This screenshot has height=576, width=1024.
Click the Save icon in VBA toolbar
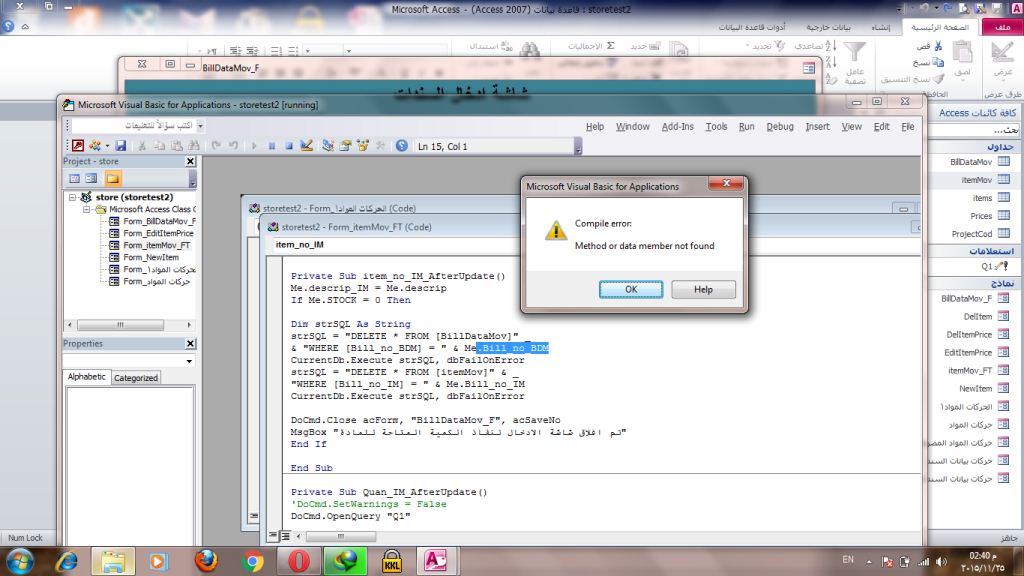(121, 146)
